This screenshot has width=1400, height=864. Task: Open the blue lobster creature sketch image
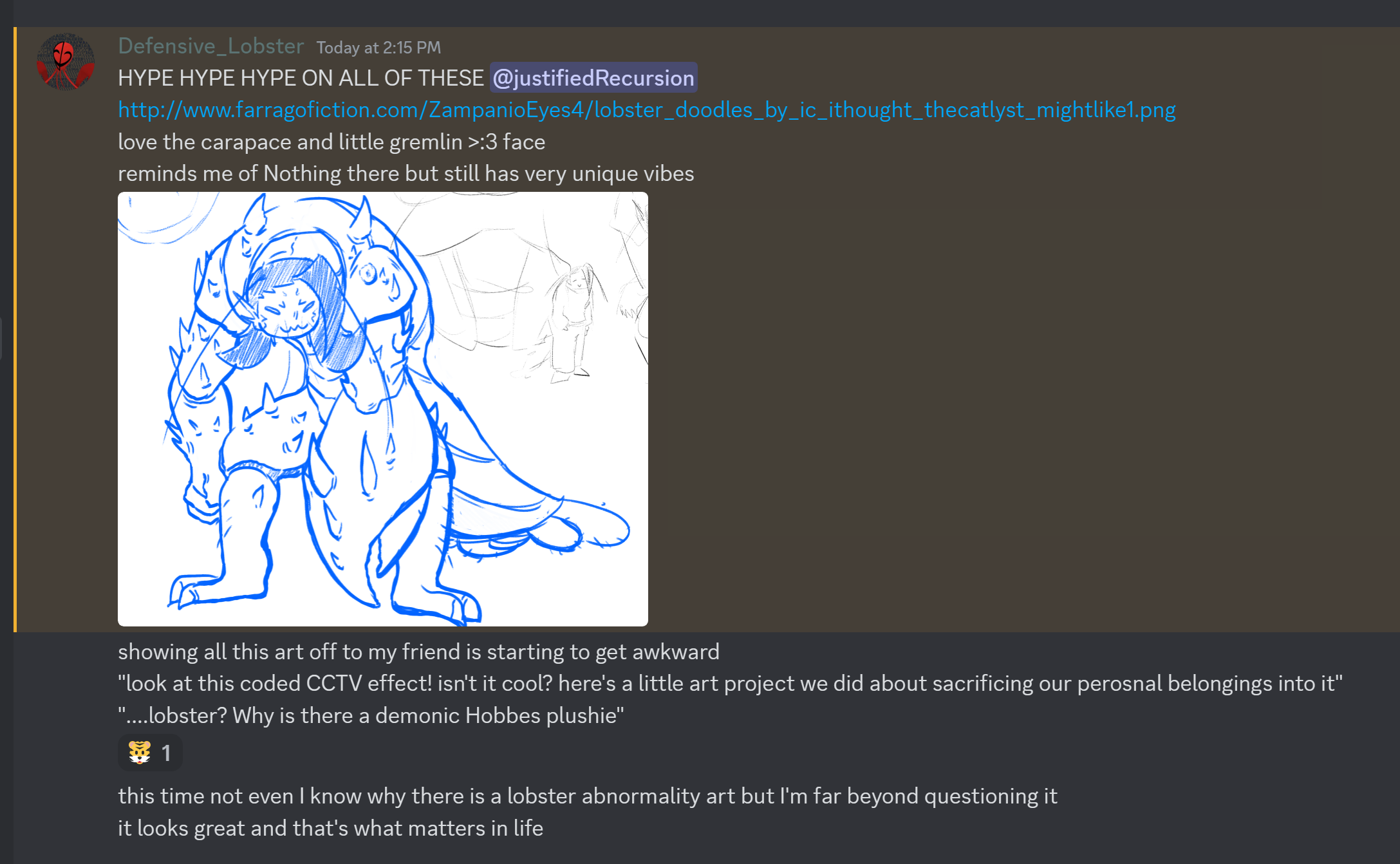383,409
